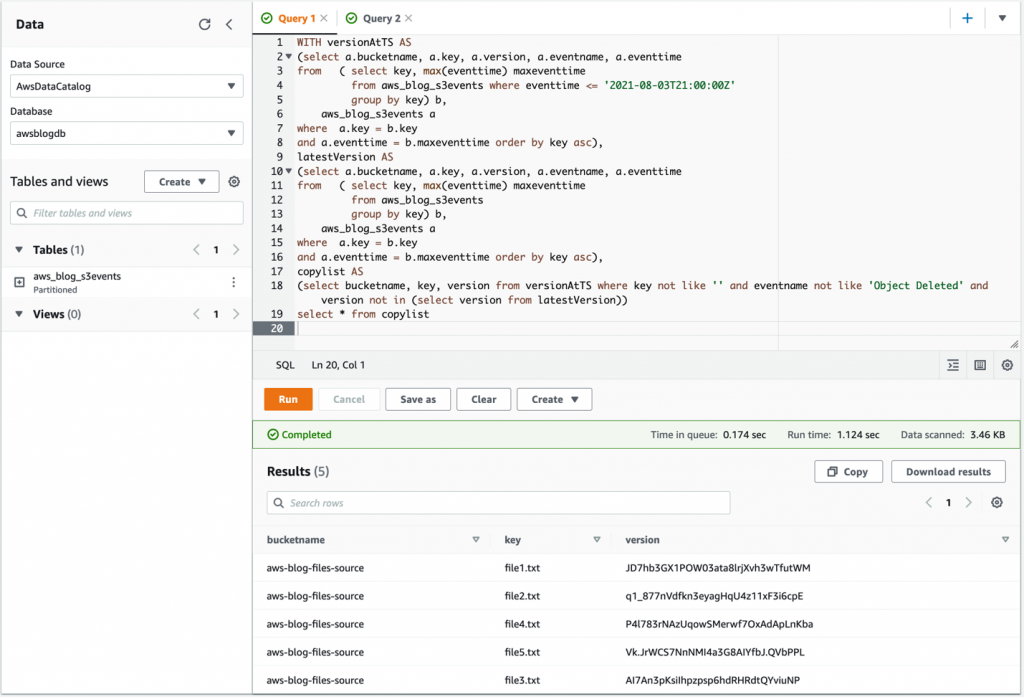Image resolution: width=1024 pixels, height=697 pixels.
Task: Open the Data Source dropdown
Action: pos(127,86)
